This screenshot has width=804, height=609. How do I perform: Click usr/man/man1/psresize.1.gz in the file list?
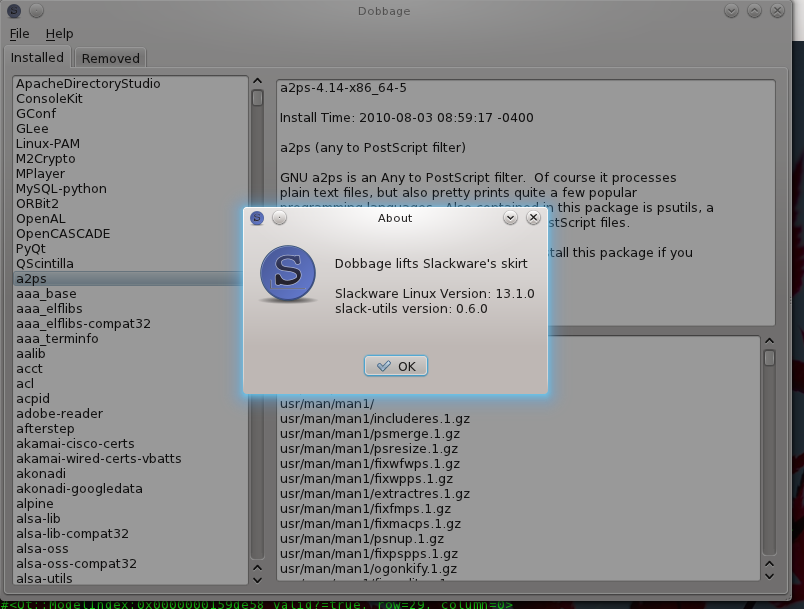(369, 449)
